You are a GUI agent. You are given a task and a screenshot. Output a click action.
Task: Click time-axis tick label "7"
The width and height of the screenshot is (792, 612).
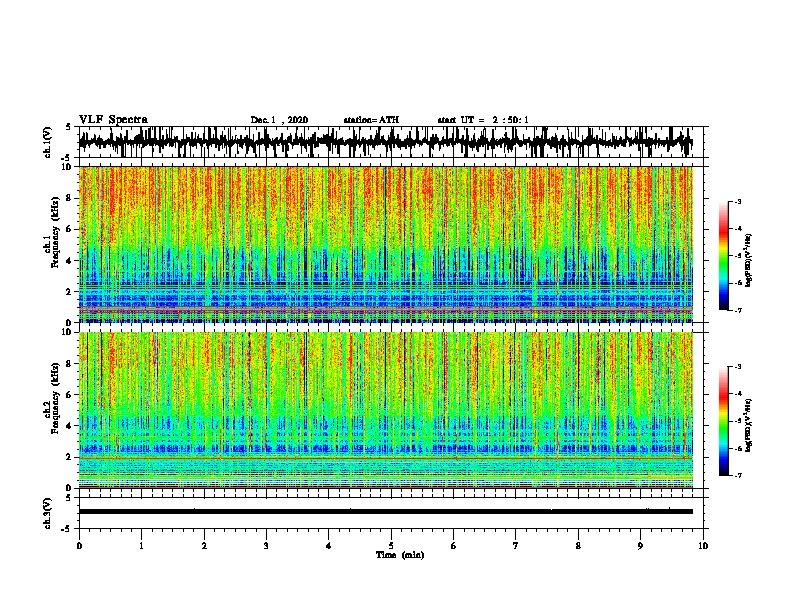pos(516,546)
